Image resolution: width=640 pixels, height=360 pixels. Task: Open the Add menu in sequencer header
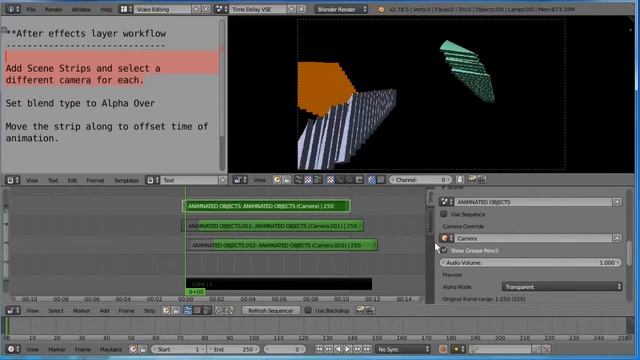104,310
